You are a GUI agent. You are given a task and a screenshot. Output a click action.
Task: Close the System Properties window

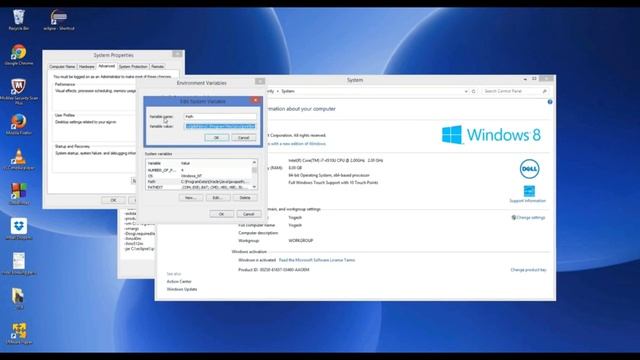click(177, 54)
